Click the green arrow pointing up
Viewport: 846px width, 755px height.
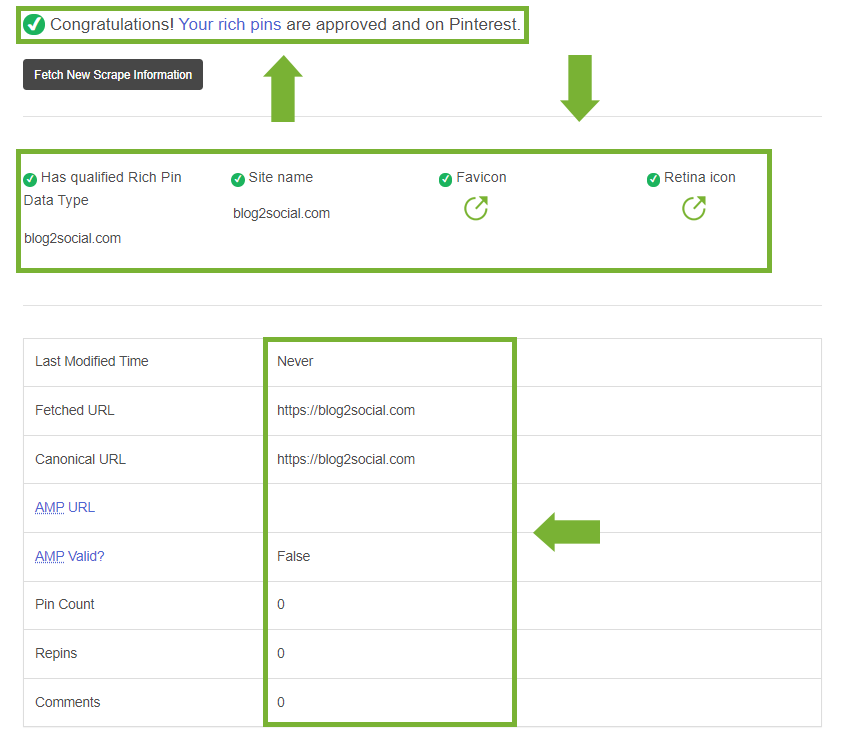click(283, 89)
